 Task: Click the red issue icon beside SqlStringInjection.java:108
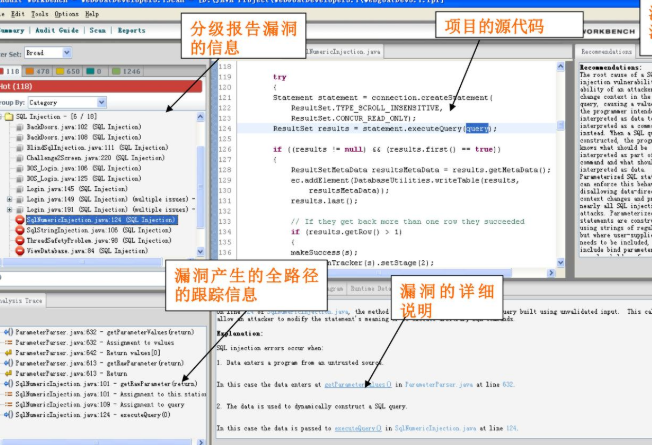coord(20,230)
